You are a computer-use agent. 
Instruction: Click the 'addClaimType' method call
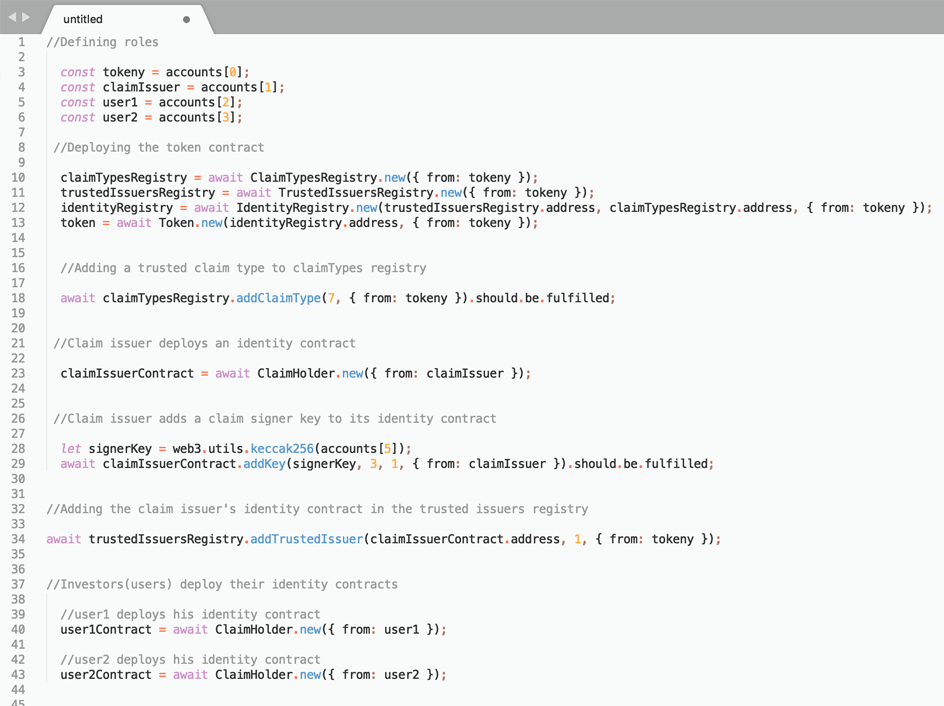(x=278, y=298)
